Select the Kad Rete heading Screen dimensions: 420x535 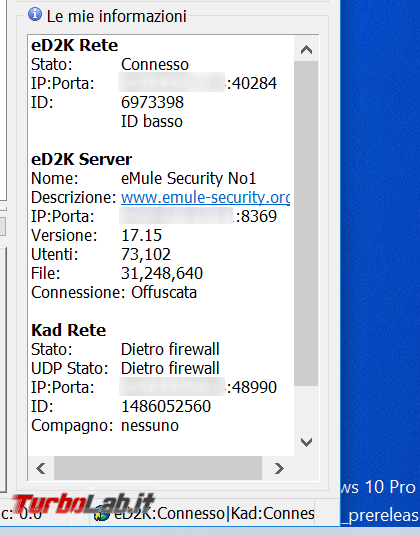point(69,330)
